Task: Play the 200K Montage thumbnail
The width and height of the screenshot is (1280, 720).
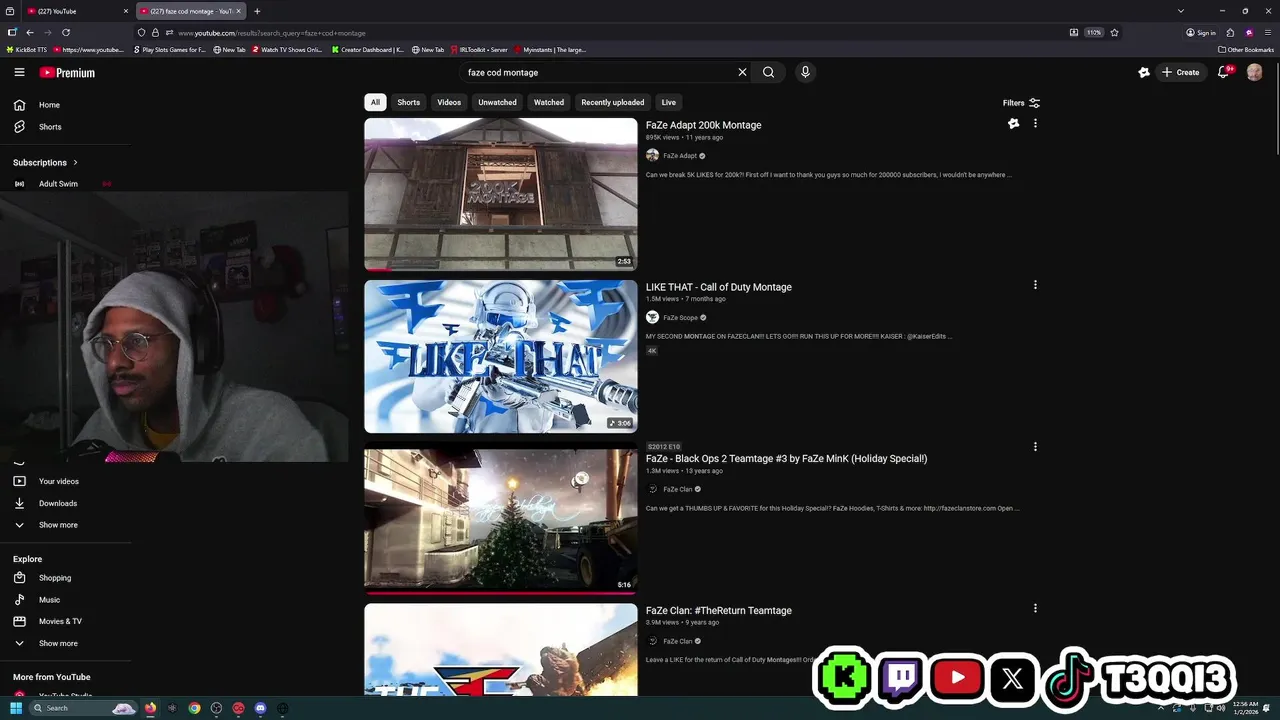Action: pyautogui.click(x=500, y=194)
